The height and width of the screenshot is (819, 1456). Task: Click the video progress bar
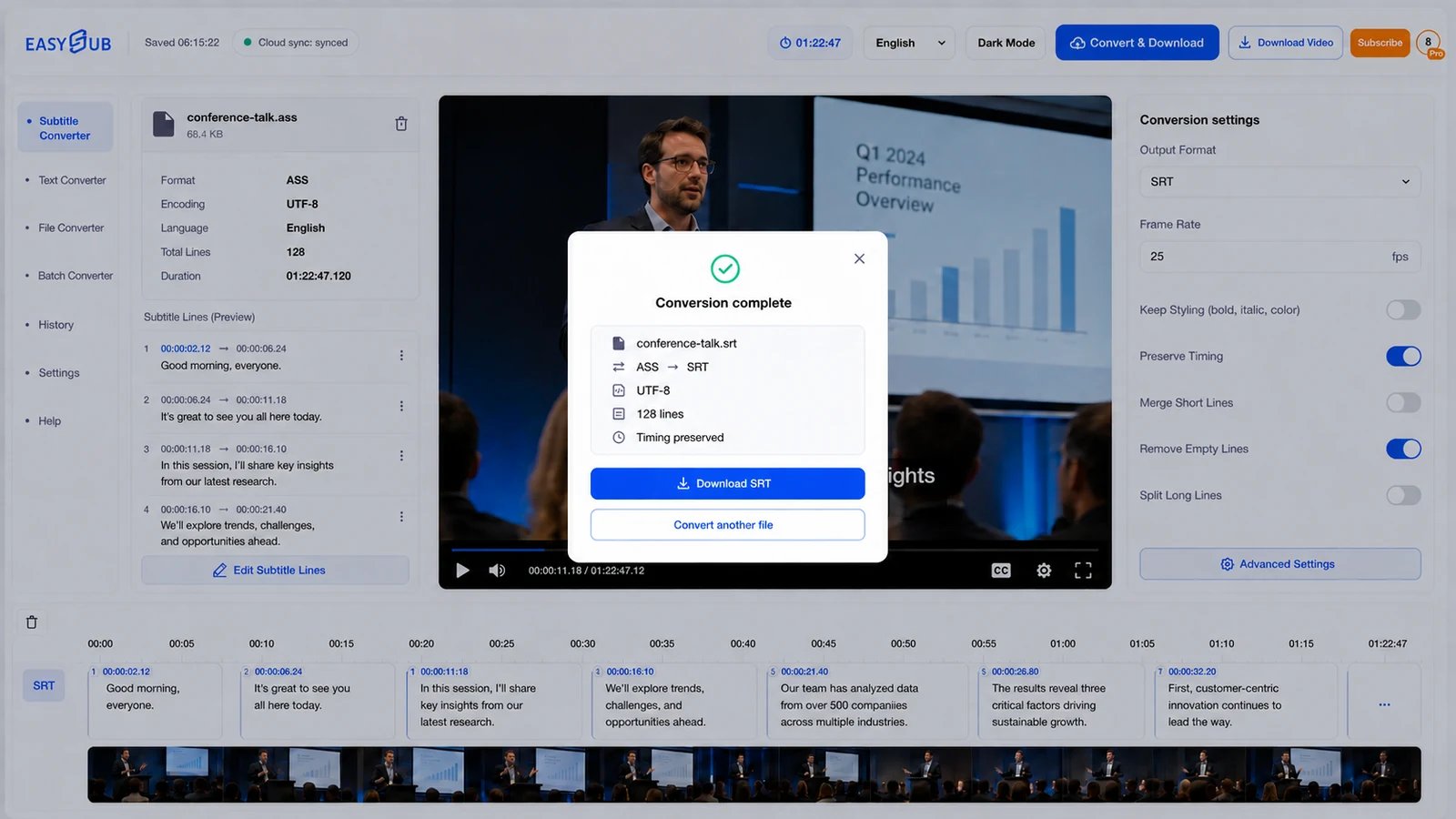tap(775, 550)
